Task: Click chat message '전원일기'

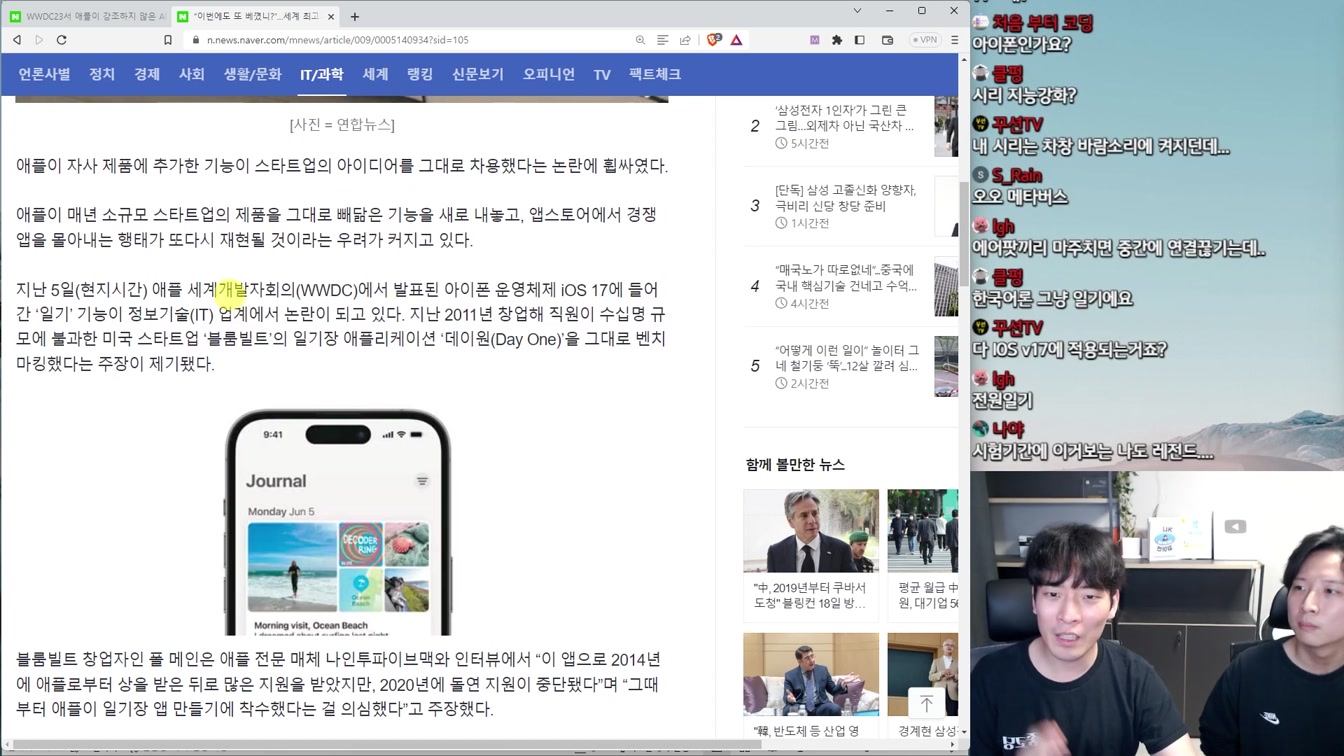Action: [x=1002, y=401]
